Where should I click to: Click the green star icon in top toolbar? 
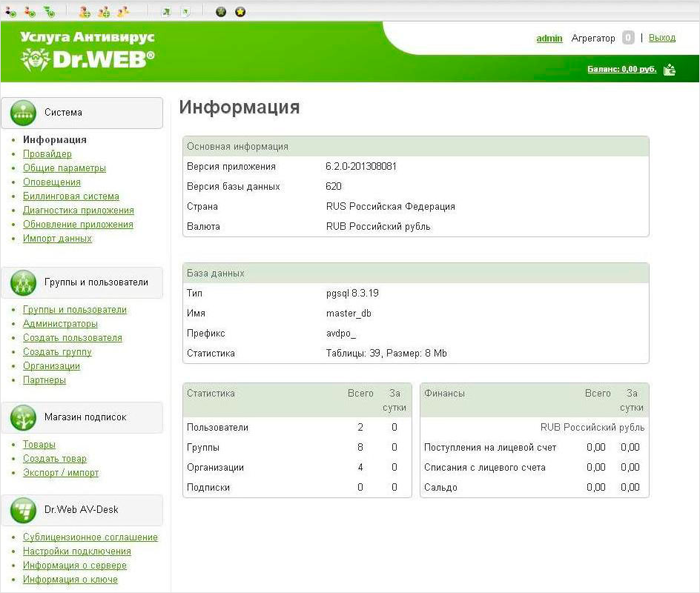pyautogui.click(x=221, y=11)
